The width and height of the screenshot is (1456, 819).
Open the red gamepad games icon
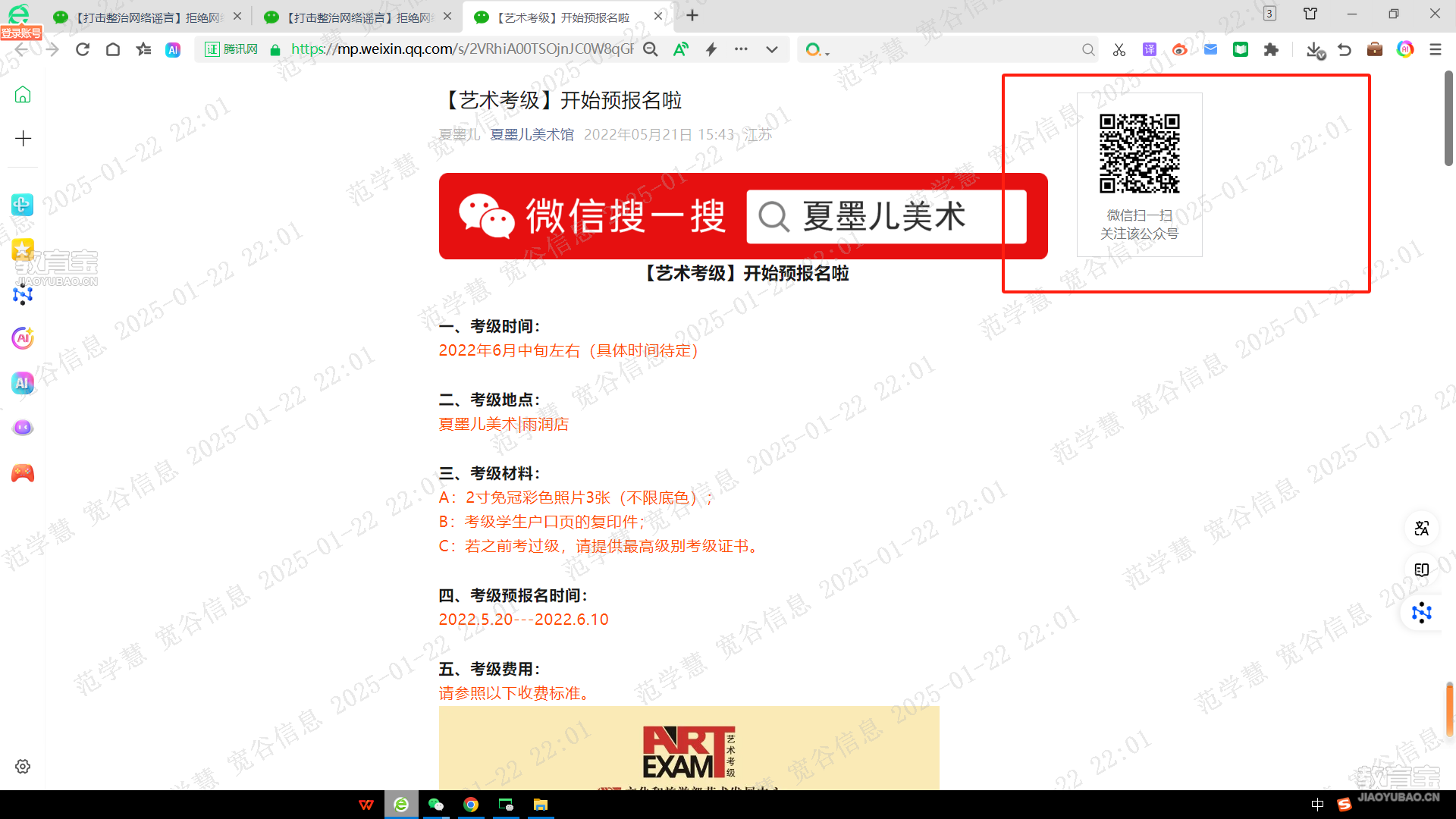[x=23, y=473]
